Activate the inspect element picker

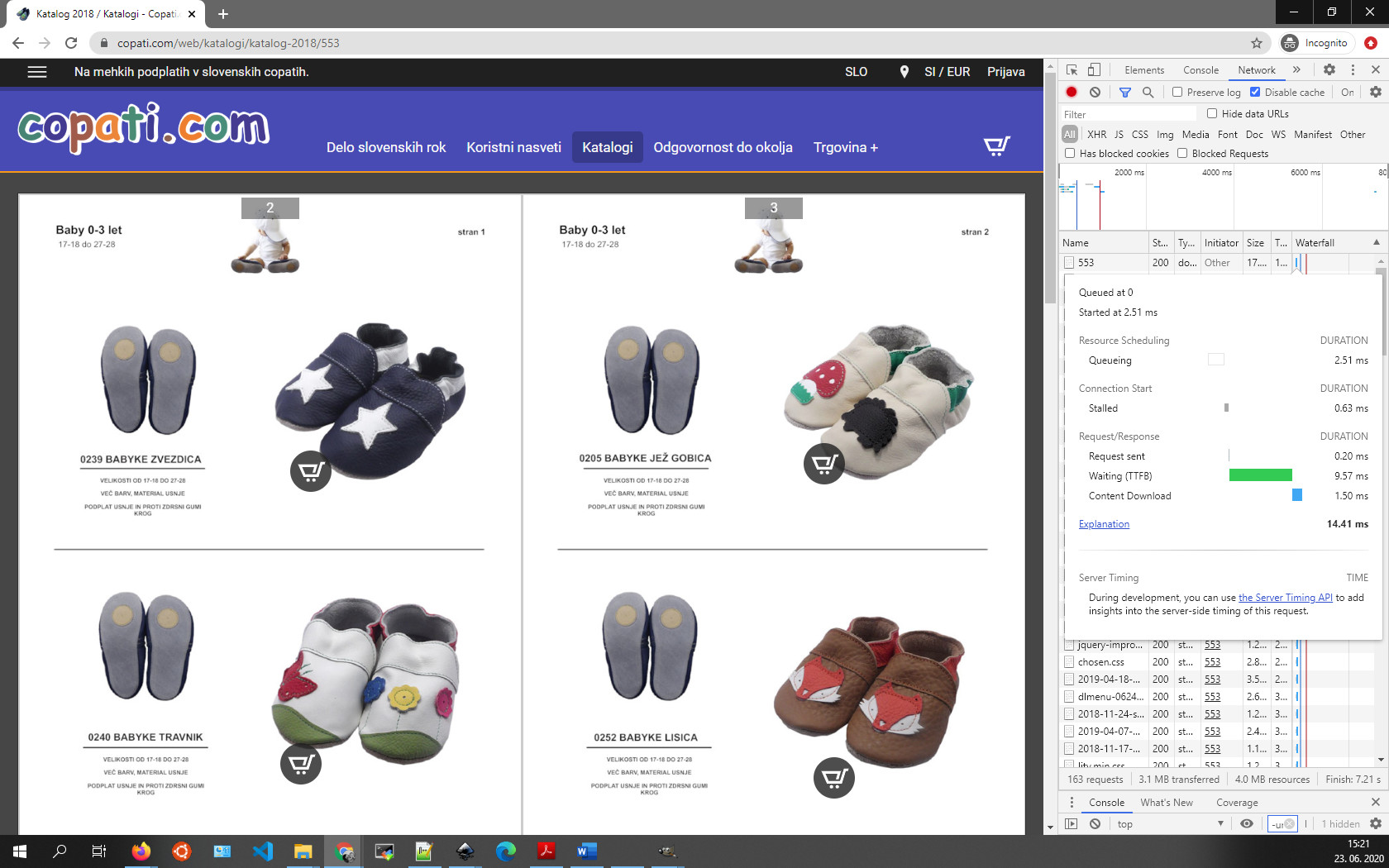click(1072, 70)
